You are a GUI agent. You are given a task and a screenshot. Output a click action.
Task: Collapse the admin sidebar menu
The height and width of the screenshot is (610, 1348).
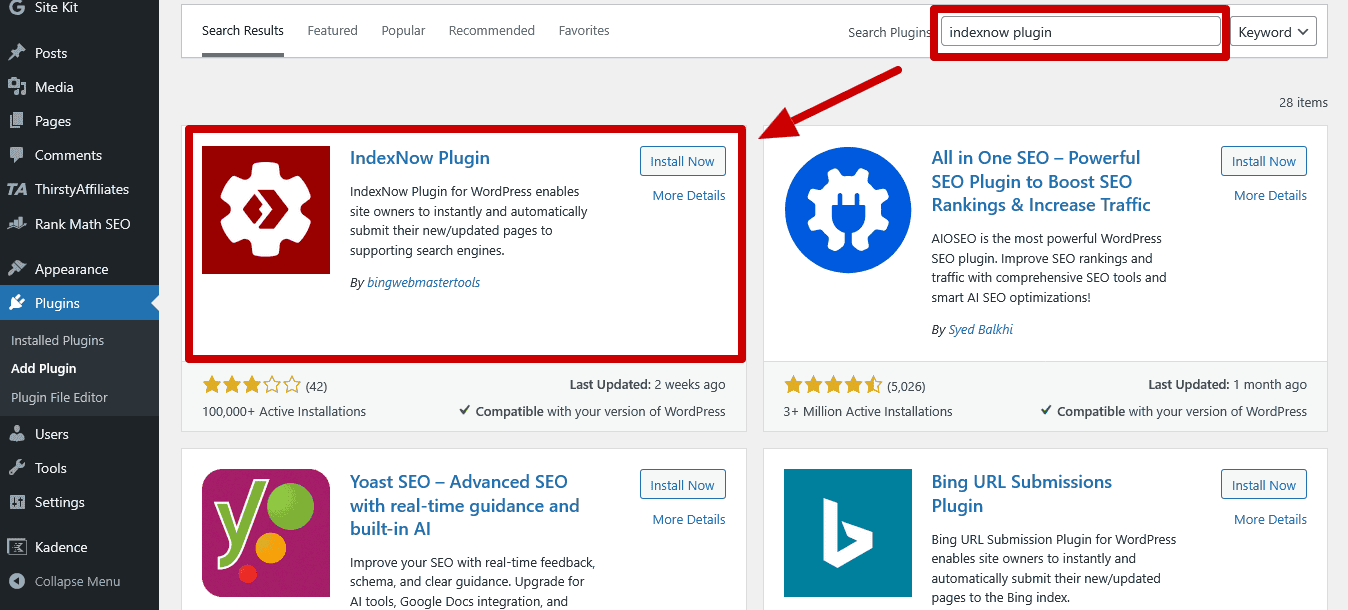(x=70, y=580)
